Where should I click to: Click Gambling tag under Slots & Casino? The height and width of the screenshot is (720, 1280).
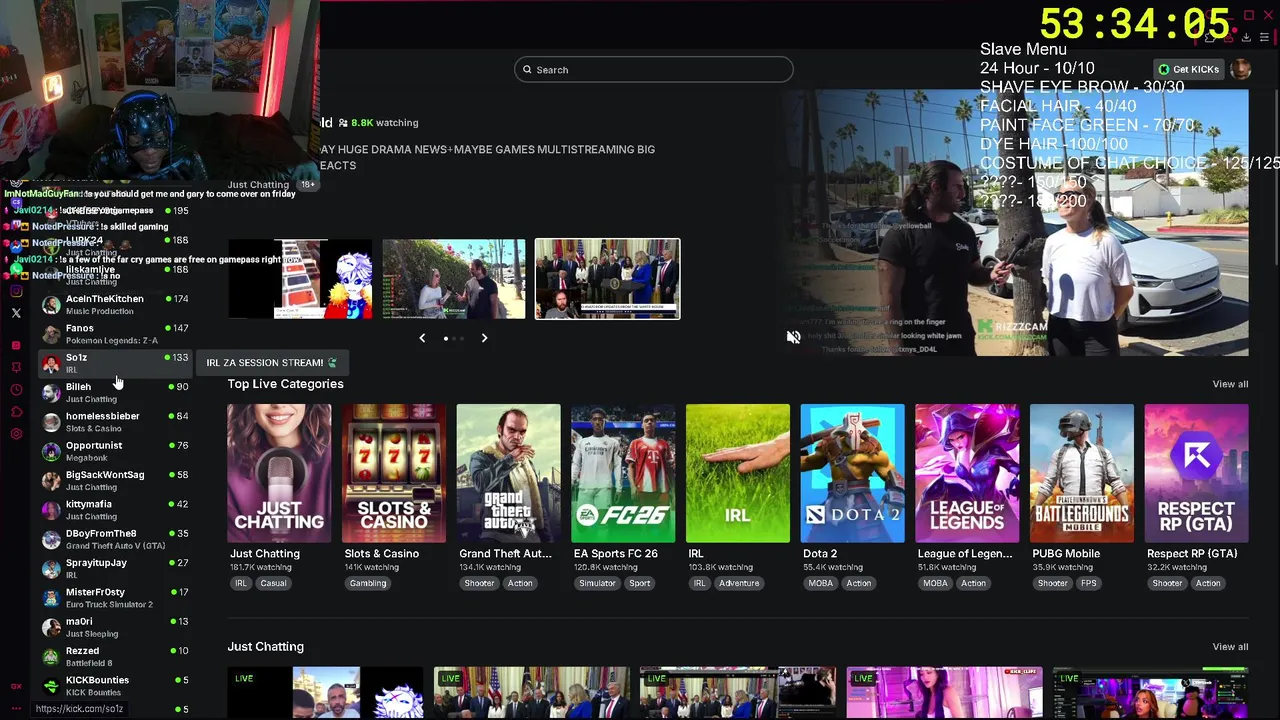point(368,583)
